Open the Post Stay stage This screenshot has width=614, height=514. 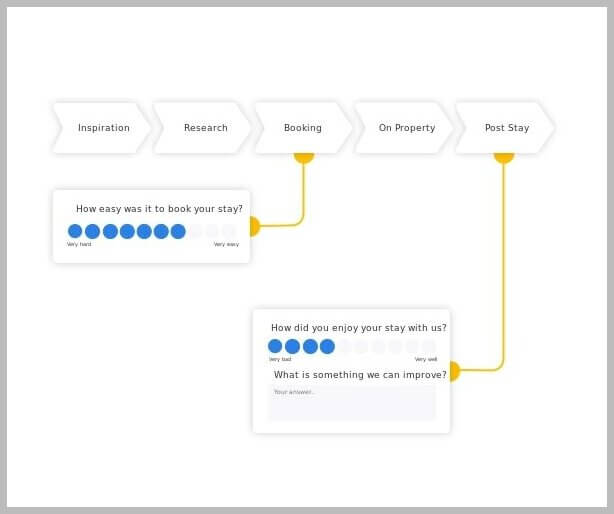(x=506, y=128)
